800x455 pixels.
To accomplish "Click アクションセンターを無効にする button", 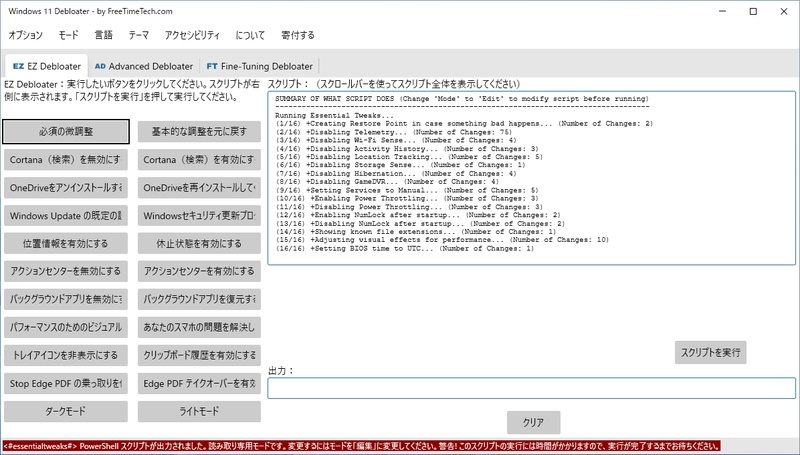I will pyautogui.click(x=66, y=271).
